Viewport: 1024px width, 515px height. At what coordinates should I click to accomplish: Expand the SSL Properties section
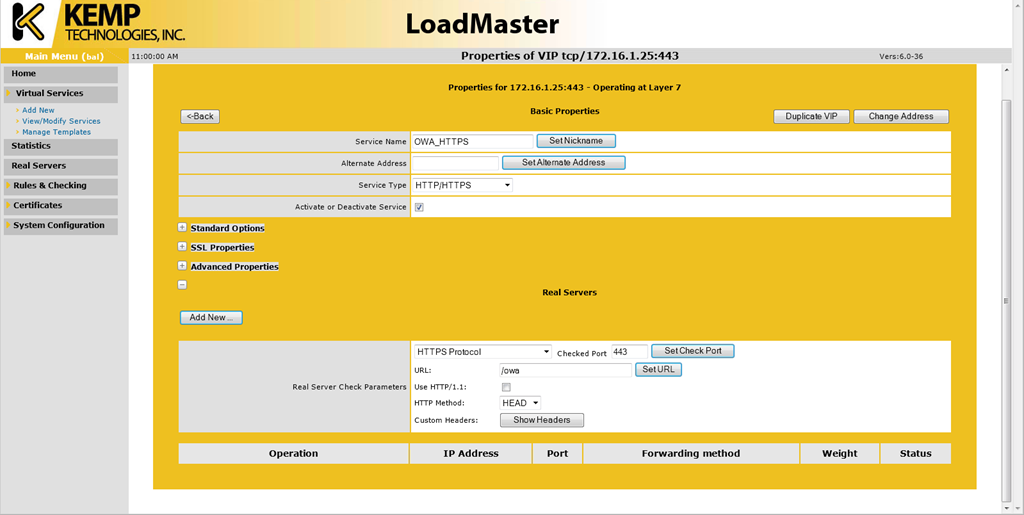click(182, 247)
